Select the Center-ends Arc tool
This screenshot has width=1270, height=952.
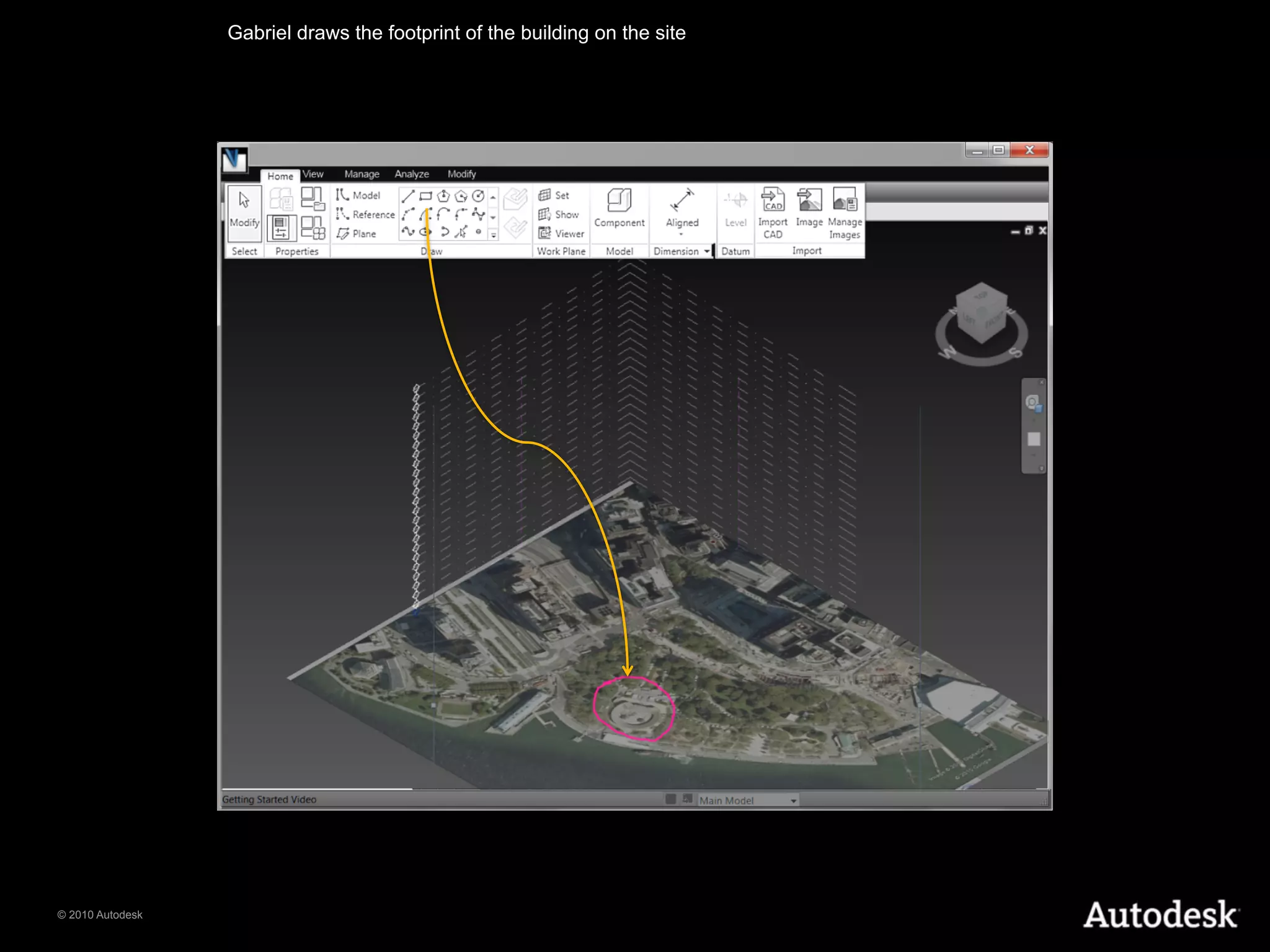[x=425, y=214]
